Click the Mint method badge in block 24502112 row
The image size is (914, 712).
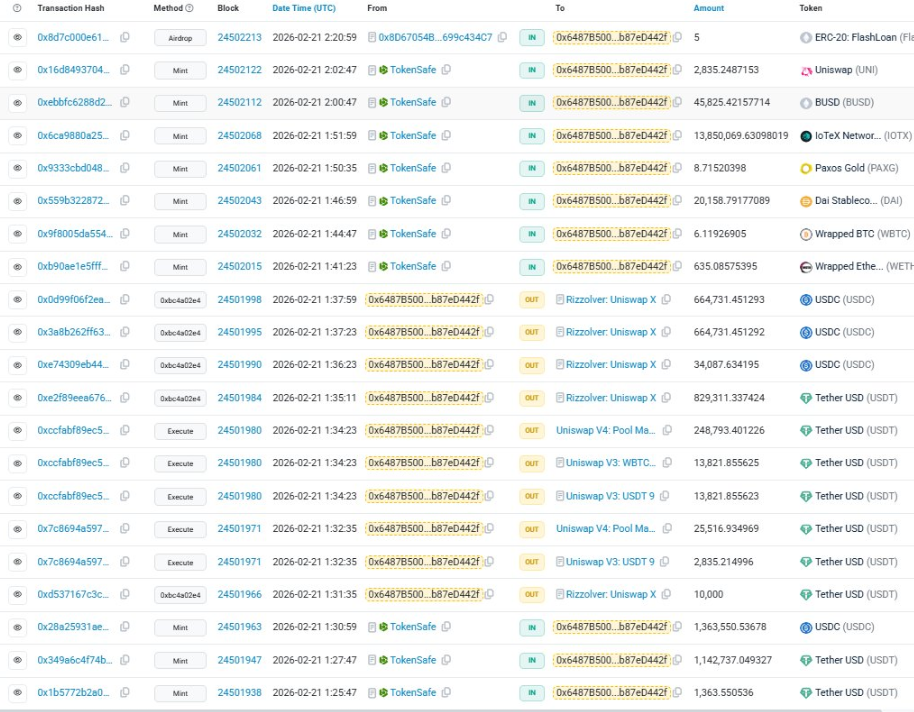[x=180, y=103]
